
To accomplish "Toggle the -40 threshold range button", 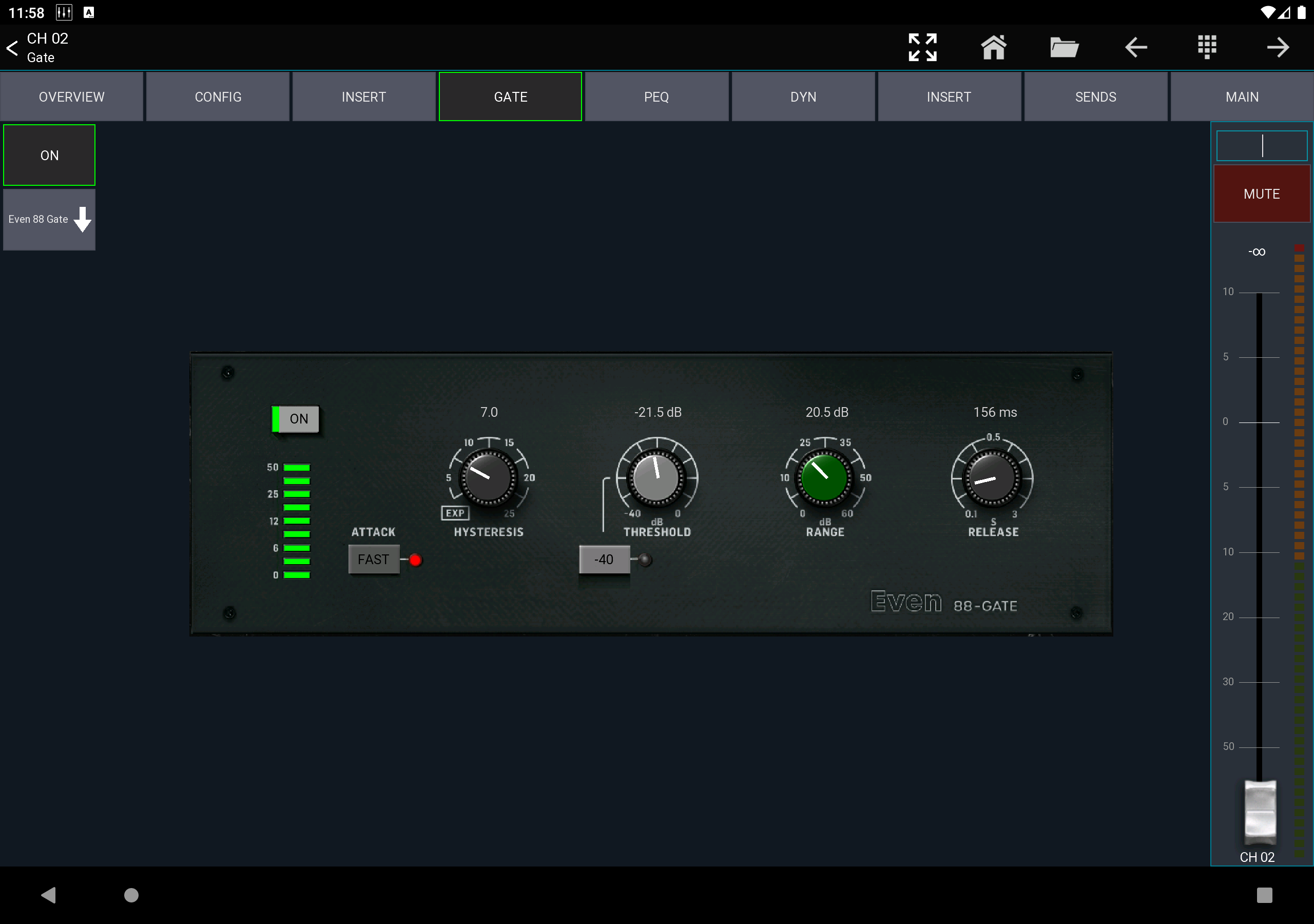I will click(x=604, y=560).
